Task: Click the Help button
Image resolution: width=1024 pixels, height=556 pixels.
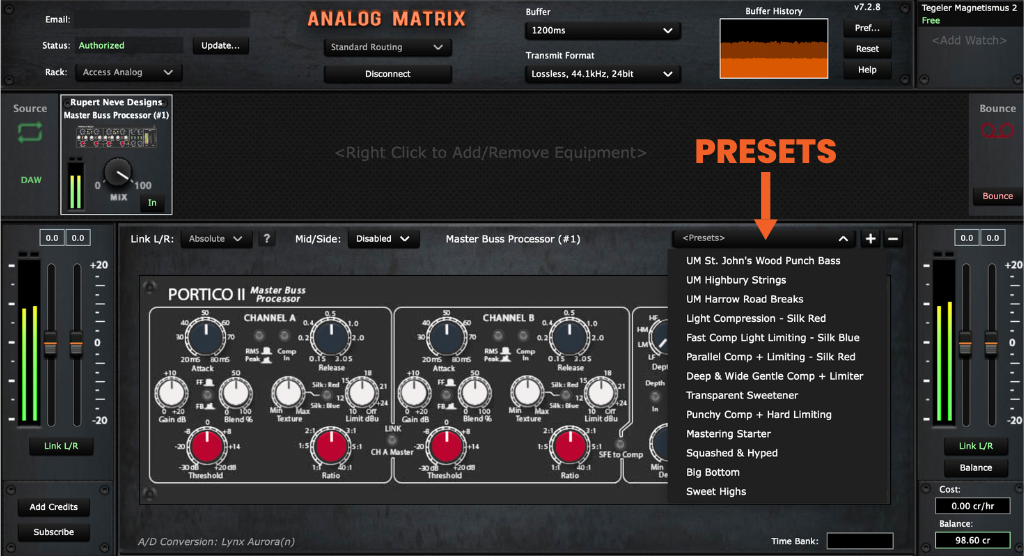Action: coord(867,70)
